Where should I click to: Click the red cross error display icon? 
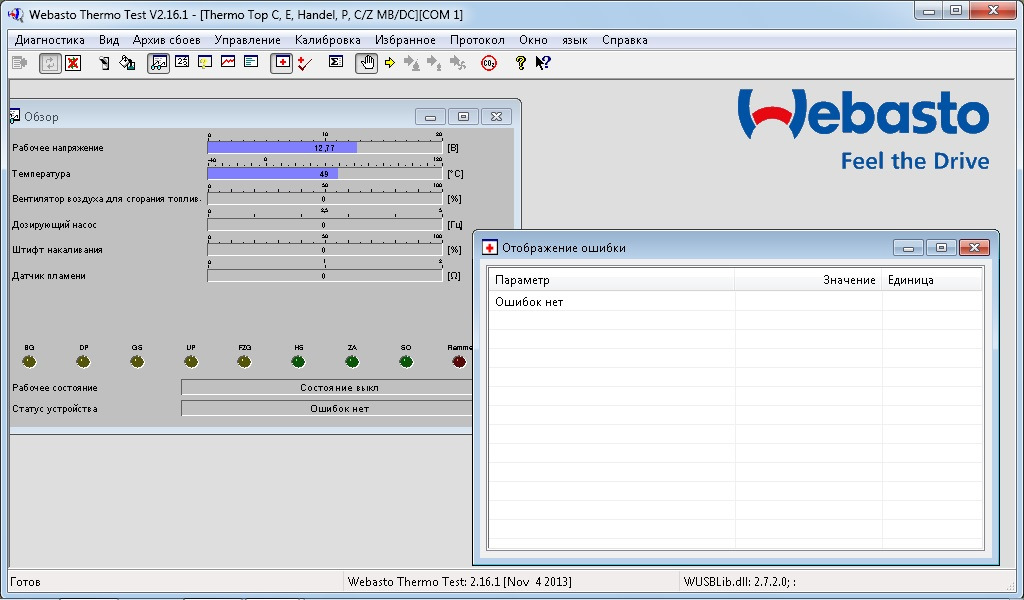click(x=282, y=63)
